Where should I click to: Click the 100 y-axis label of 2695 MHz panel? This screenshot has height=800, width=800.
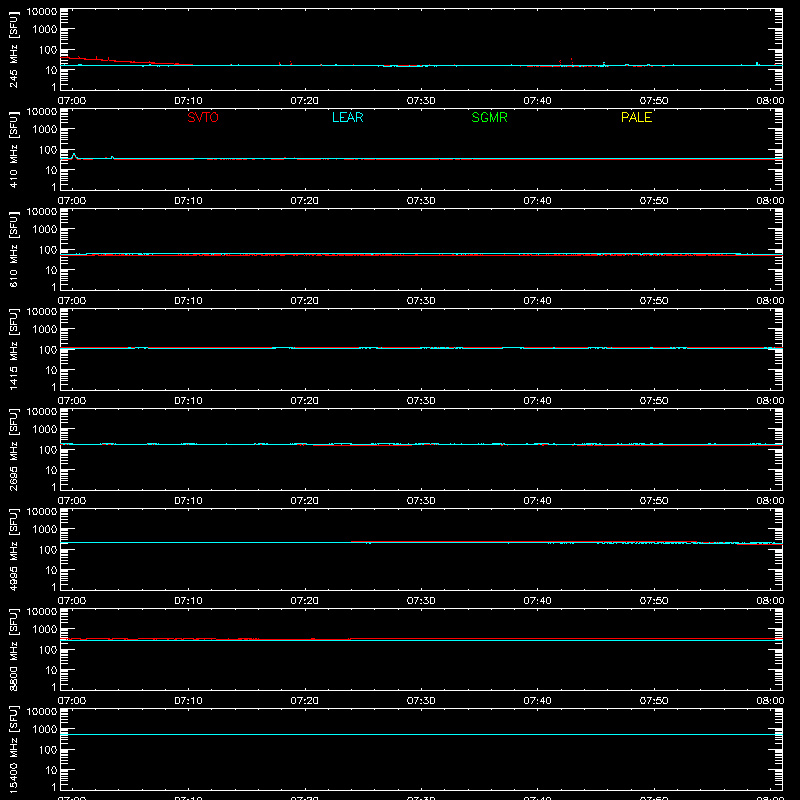click(x=48, y=450)
